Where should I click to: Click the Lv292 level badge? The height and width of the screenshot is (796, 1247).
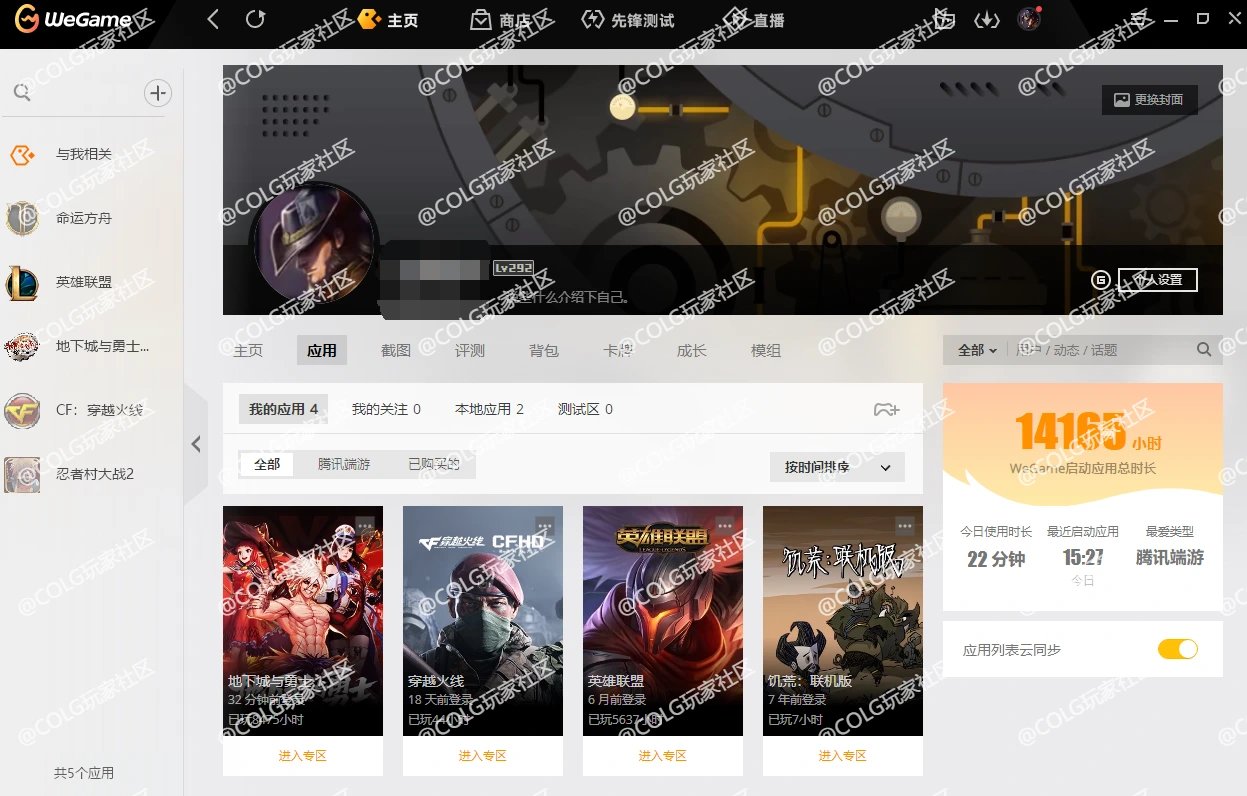513,268
